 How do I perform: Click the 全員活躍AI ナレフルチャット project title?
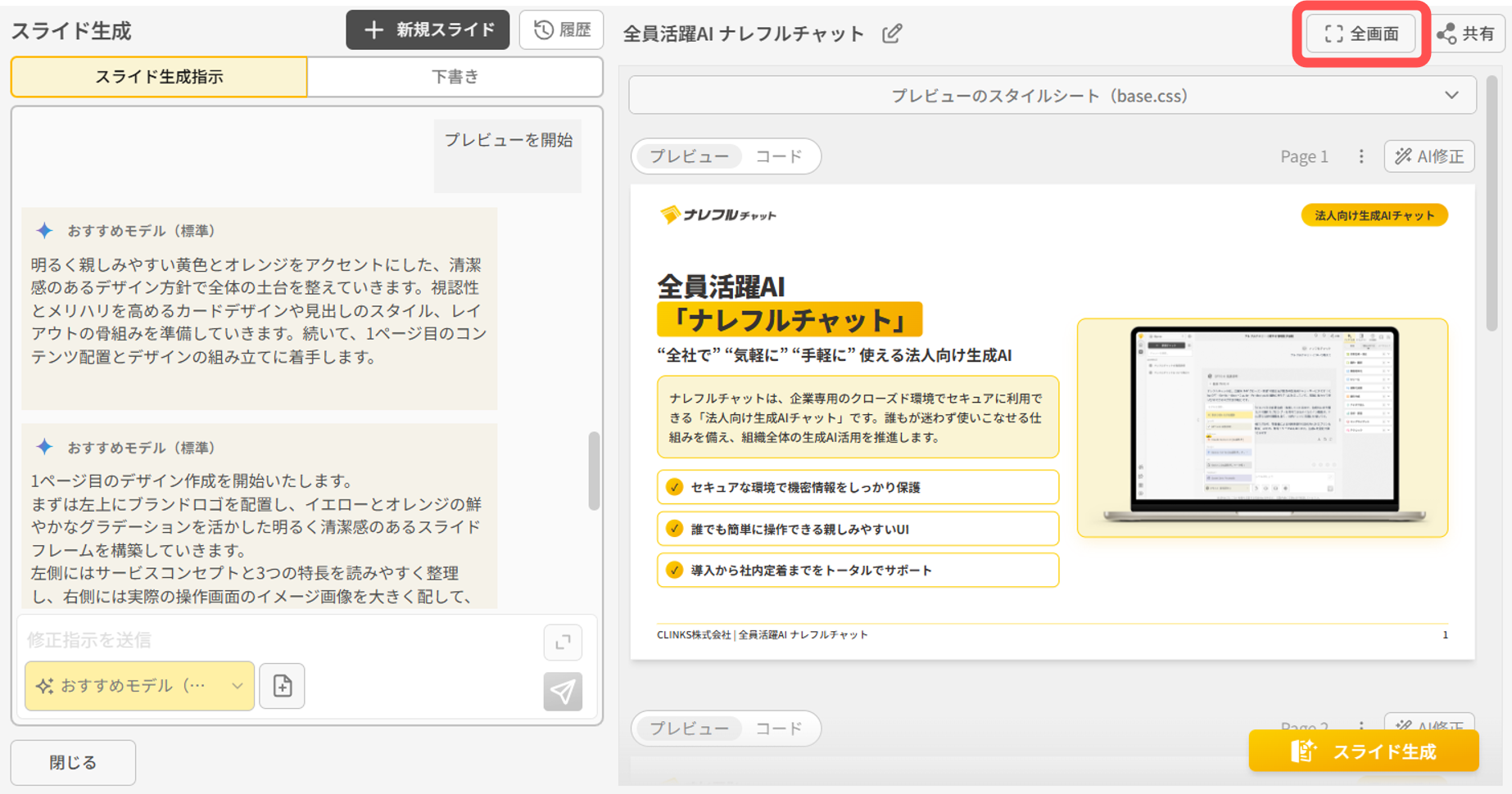tap(744, 34)
